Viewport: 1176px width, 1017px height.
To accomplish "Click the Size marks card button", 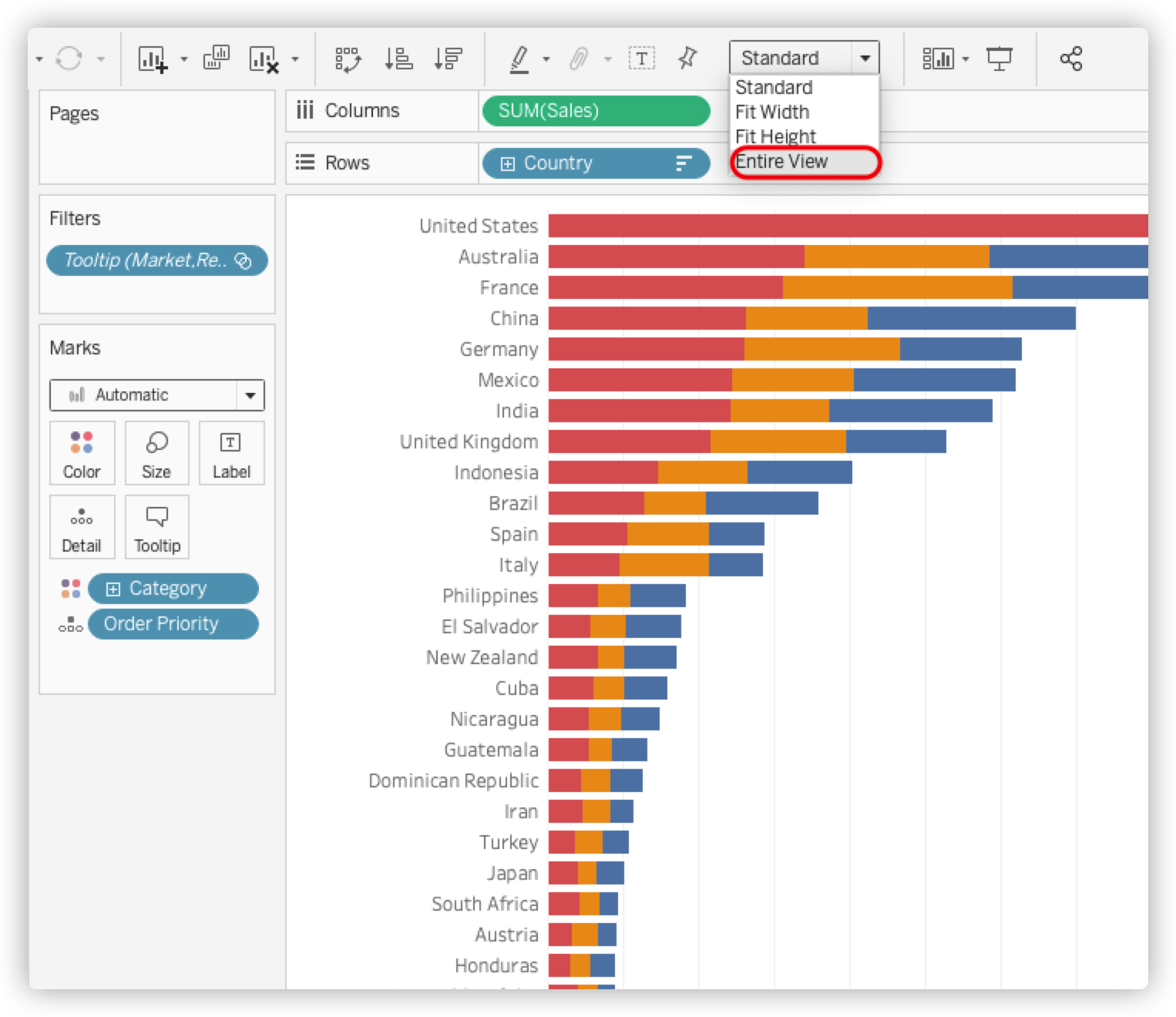I will (x=156, y=453).
